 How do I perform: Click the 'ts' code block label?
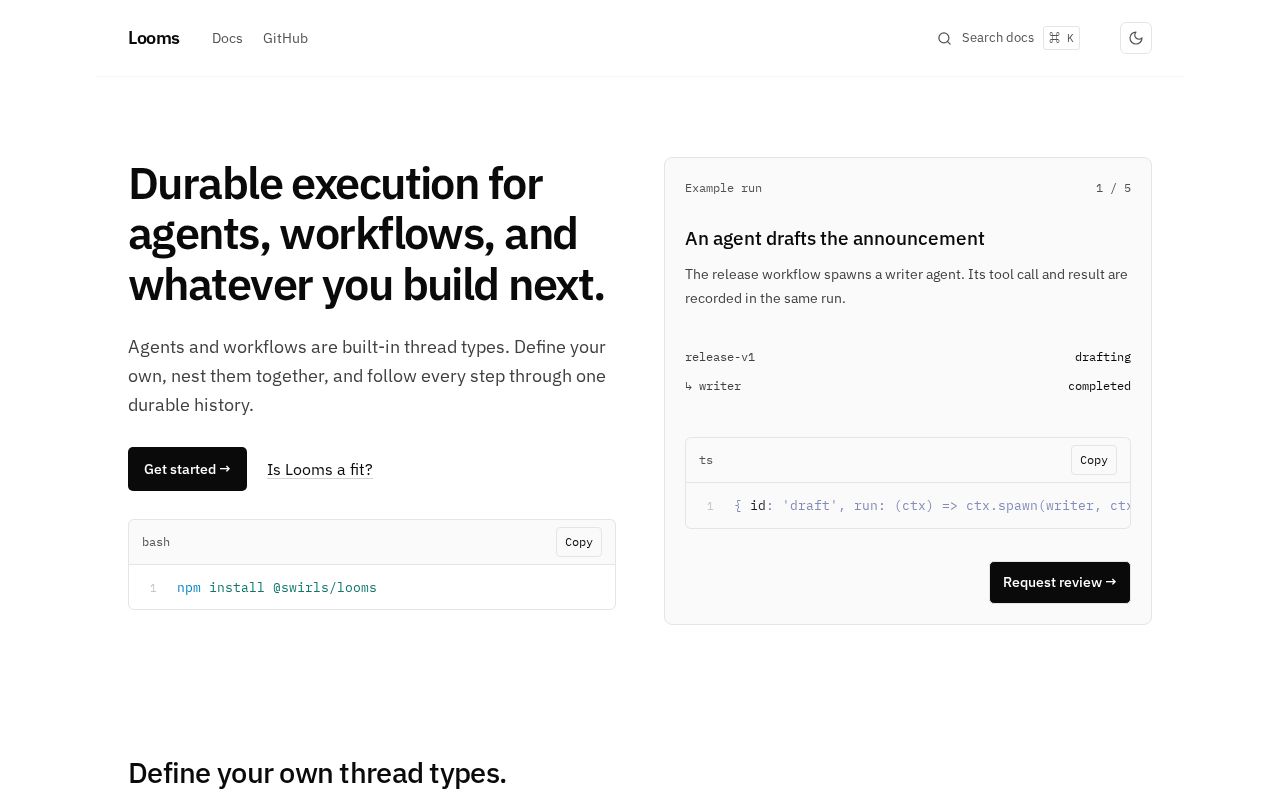click(706, 460)
